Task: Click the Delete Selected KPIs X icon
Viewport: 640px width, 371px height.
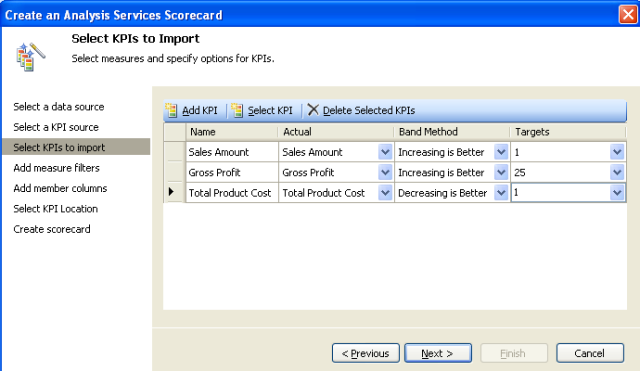Action: (313, 110)
